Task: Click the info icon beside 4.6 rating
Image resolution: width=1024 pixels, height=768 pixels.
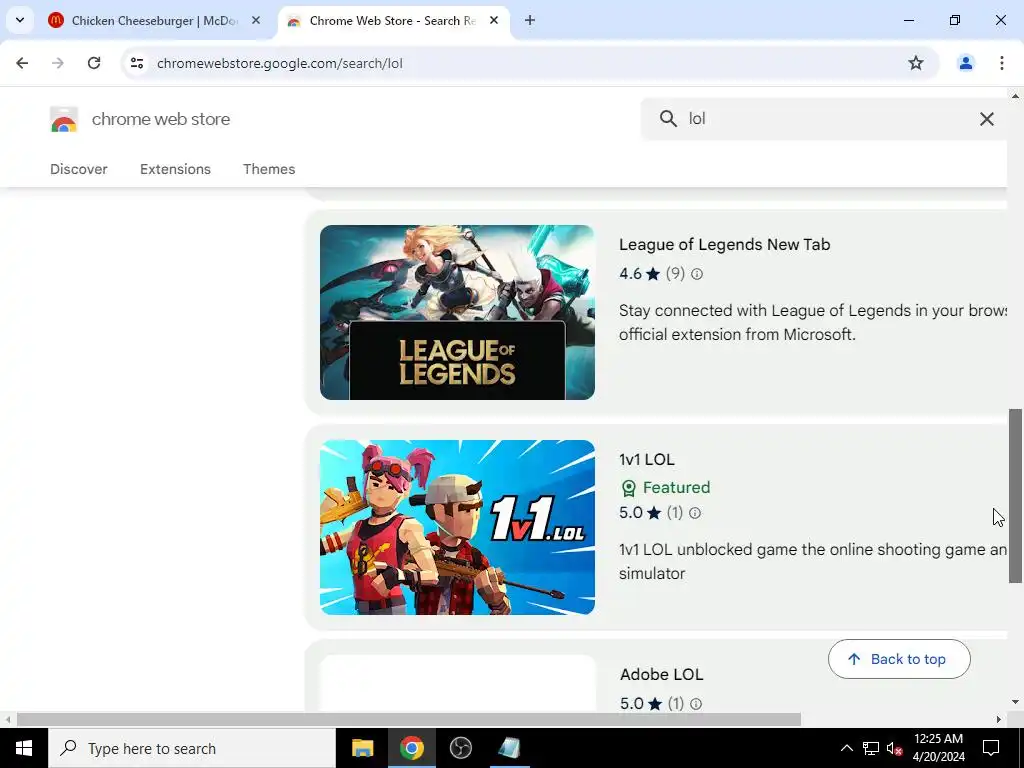Action: click(x=697, y=274)
